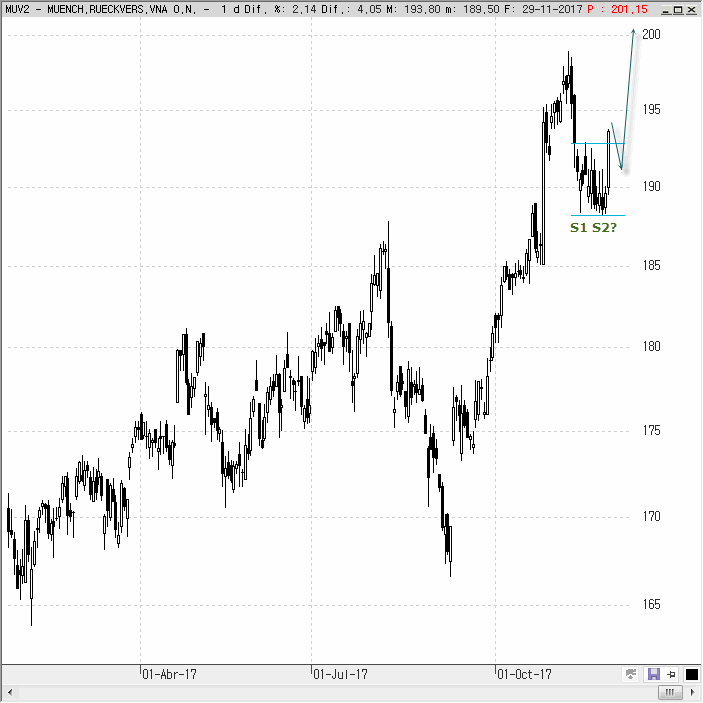Click the horizontal scrollbar thumb
Viewport: 703px width, 703px height.
670,692
